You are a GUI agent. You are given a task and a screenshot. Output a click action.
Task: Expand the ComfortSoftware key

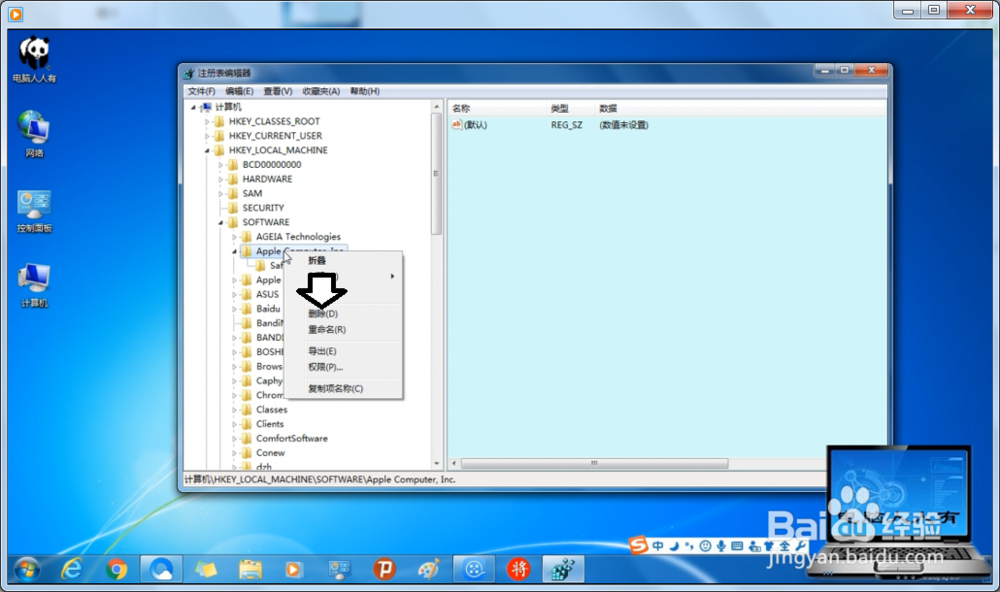pos(234,438)
